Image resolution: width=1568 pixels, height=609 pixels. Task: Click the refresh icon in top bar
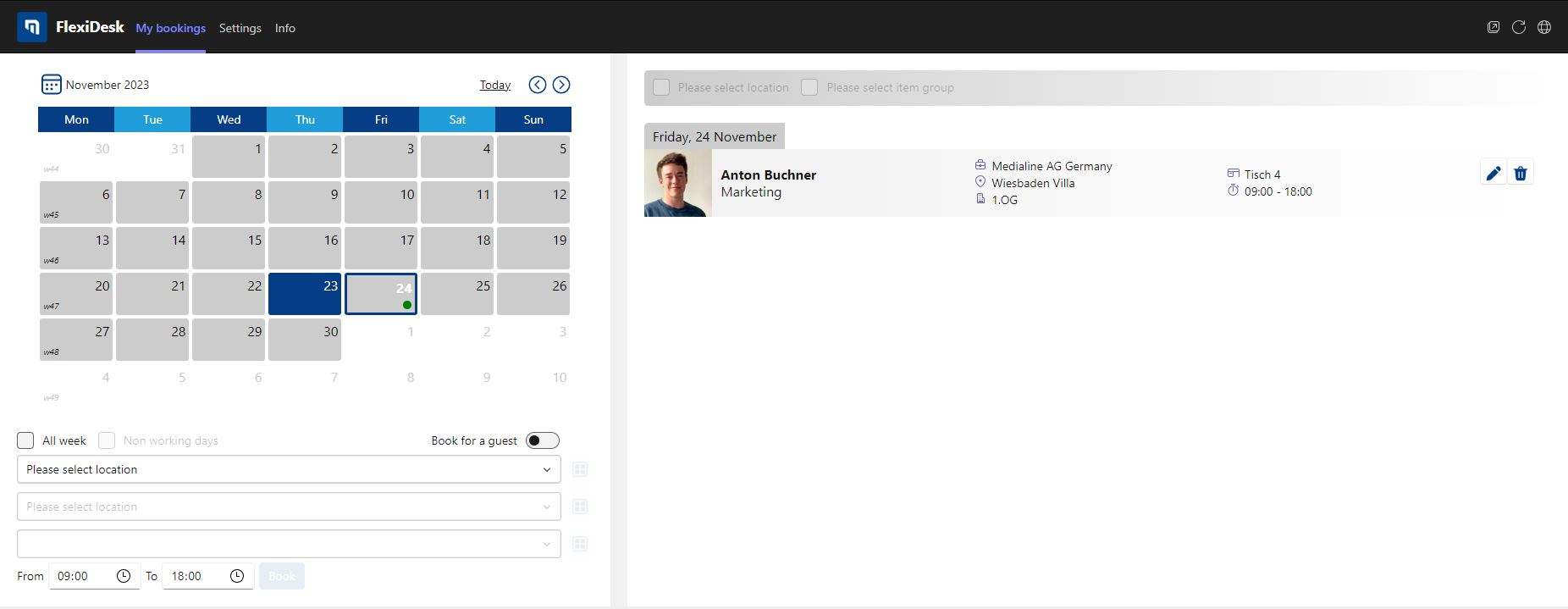click(1519, 27)
